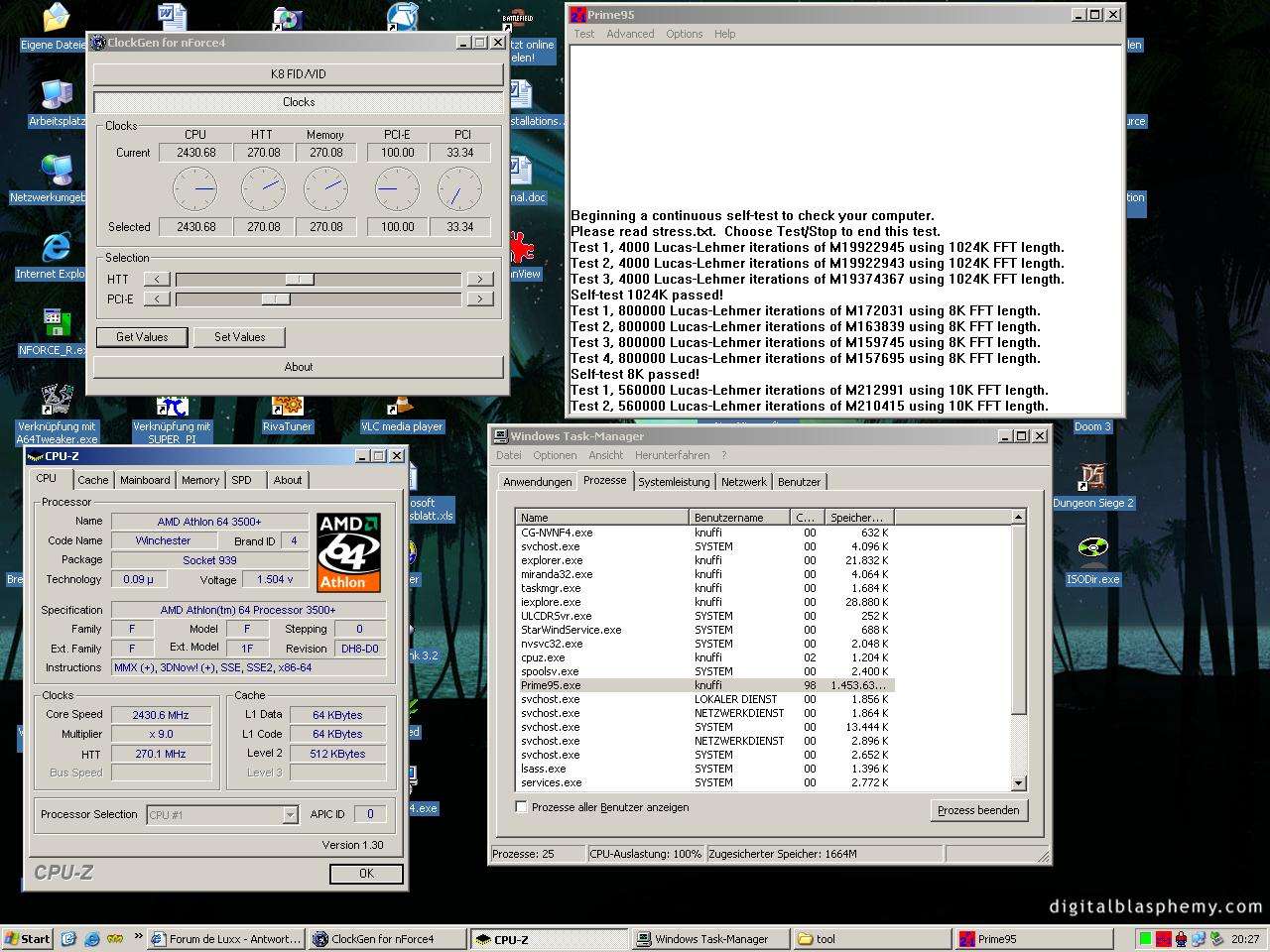Image resolution: width=1270 pixels, height=952 pixels.
Task: Switch to the Cache tab in CPU-Z
Action: (x=93, y=480)
